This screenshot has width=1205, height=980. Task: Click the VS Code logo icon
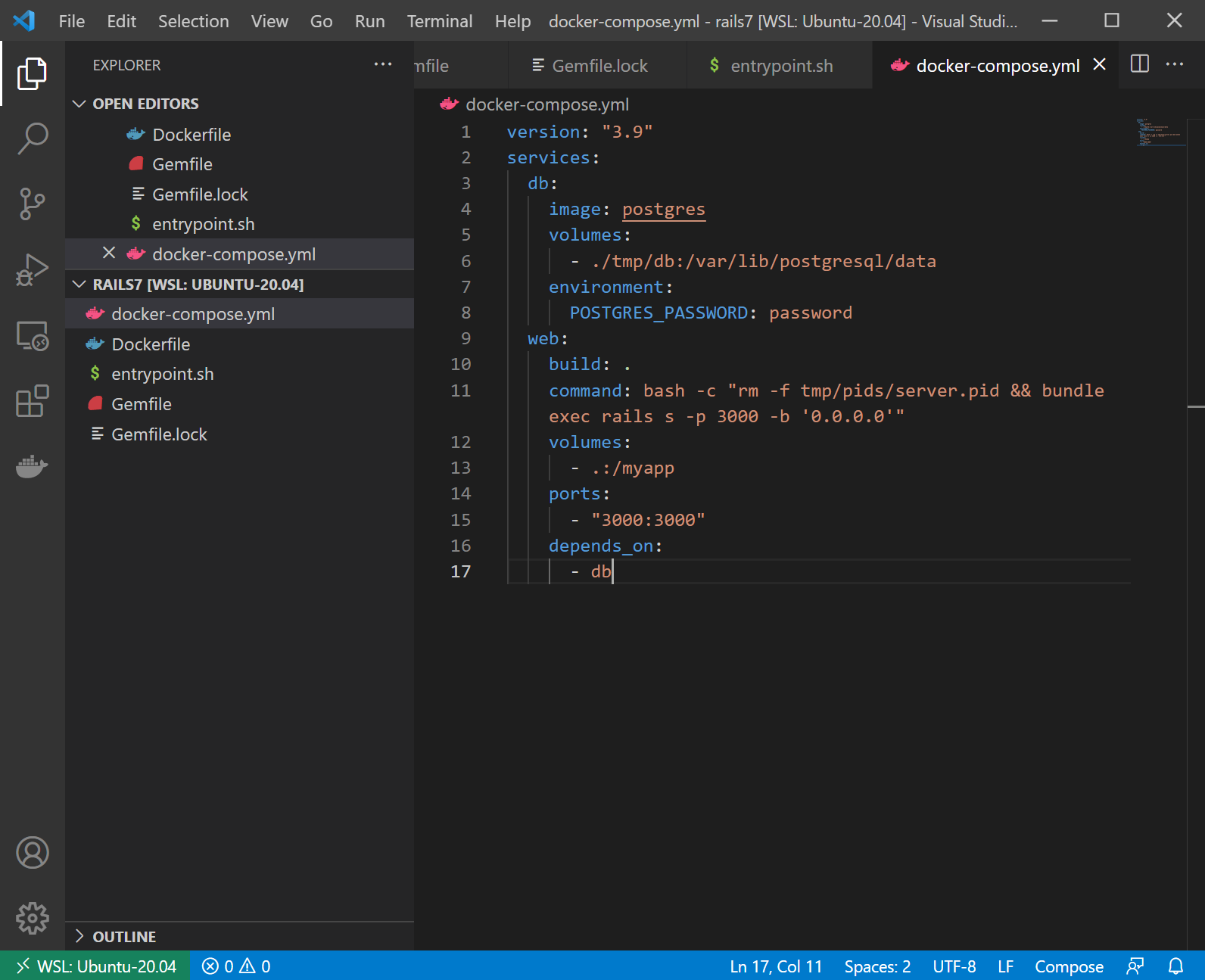[x=24, y=20]
